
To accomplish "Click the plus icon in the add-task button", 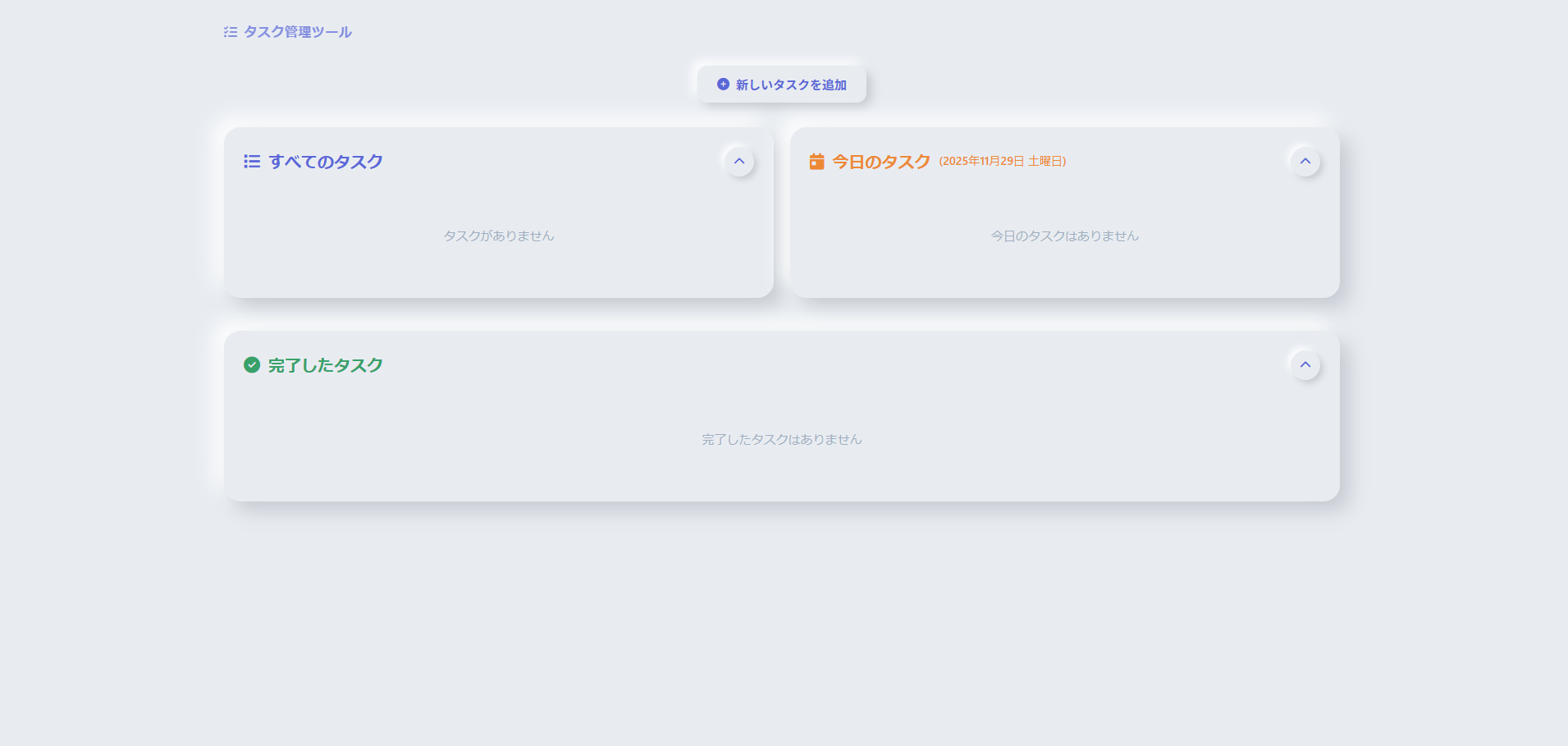I will click(723, 85).
